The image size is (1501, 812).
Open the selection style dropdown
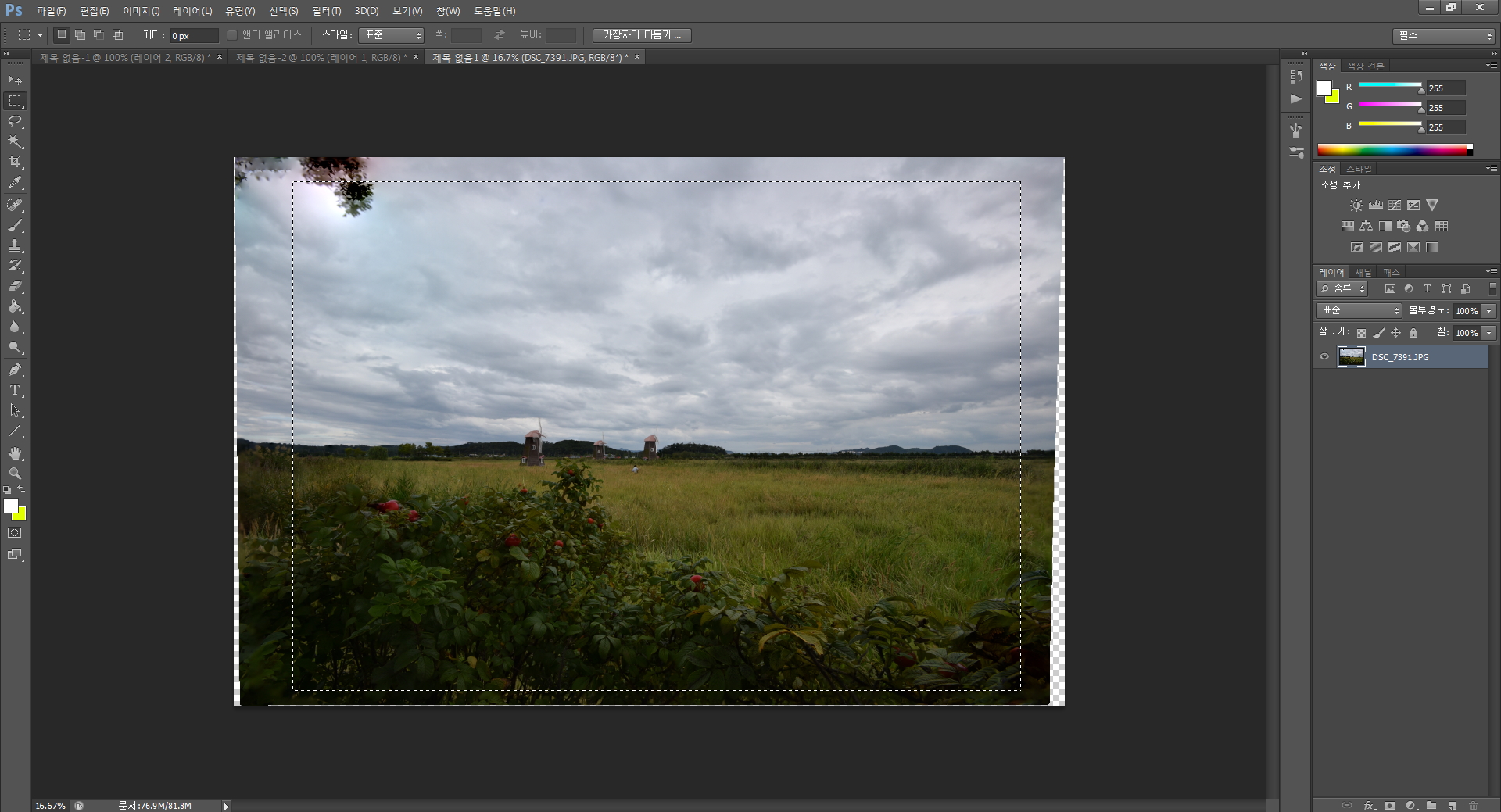pyautogui.click(x=391, y=35)
